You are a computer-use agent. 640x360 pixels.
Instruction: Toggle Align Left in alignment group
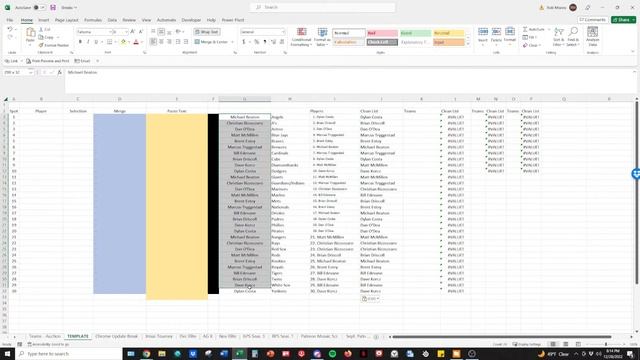(153, 42)
